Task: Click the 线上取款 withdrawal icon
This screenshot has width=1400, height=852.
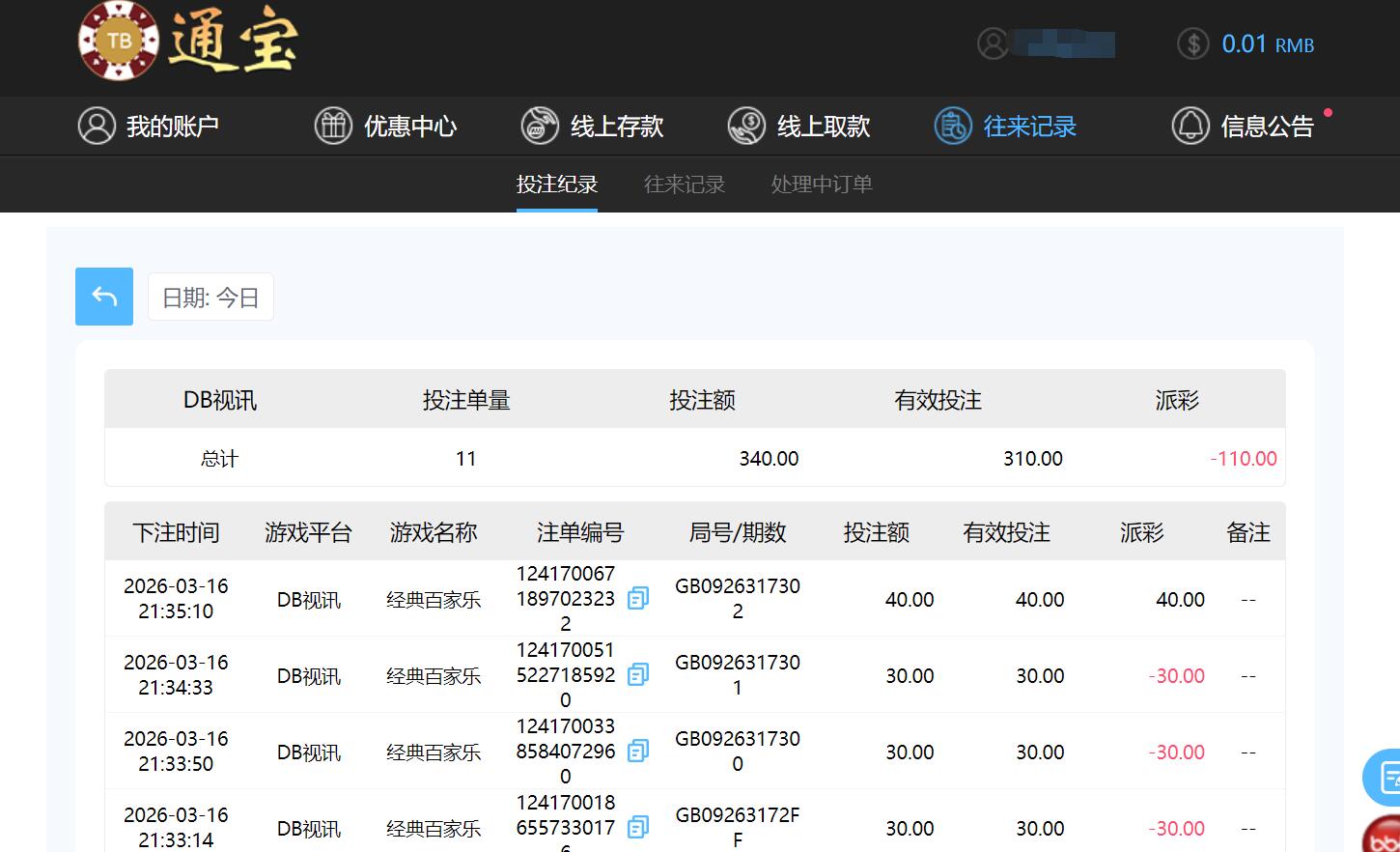Action: click(747, 126)
